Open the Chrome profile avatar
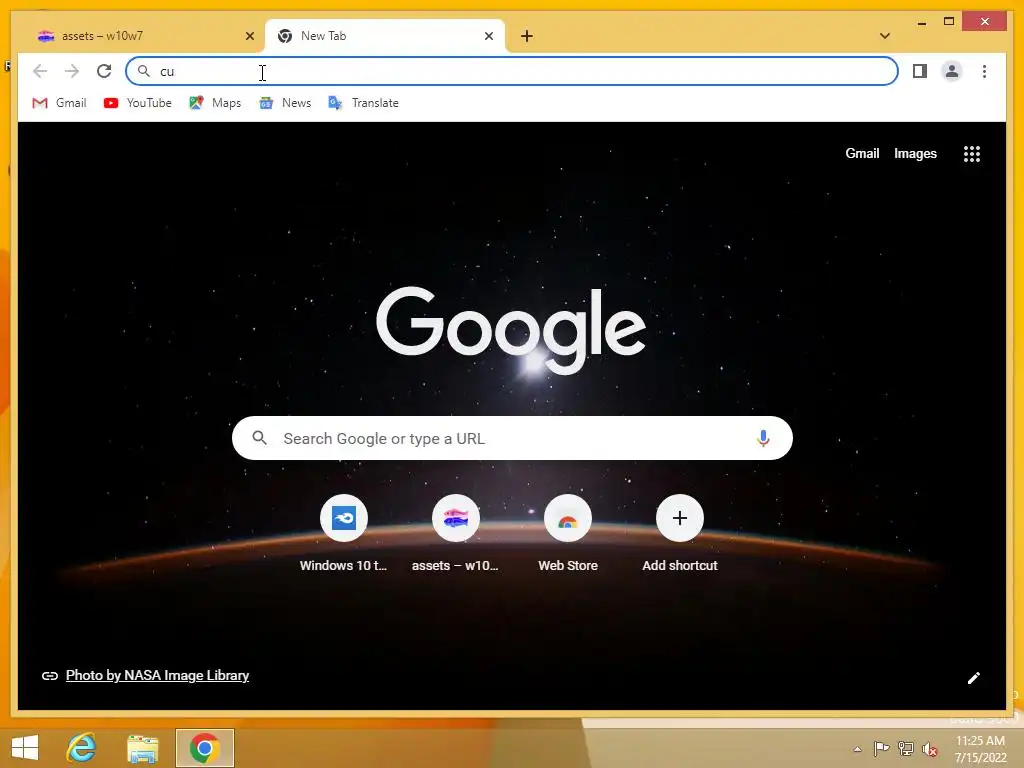This screenshot has width=1024, height=768. click(x=952, y=71)
